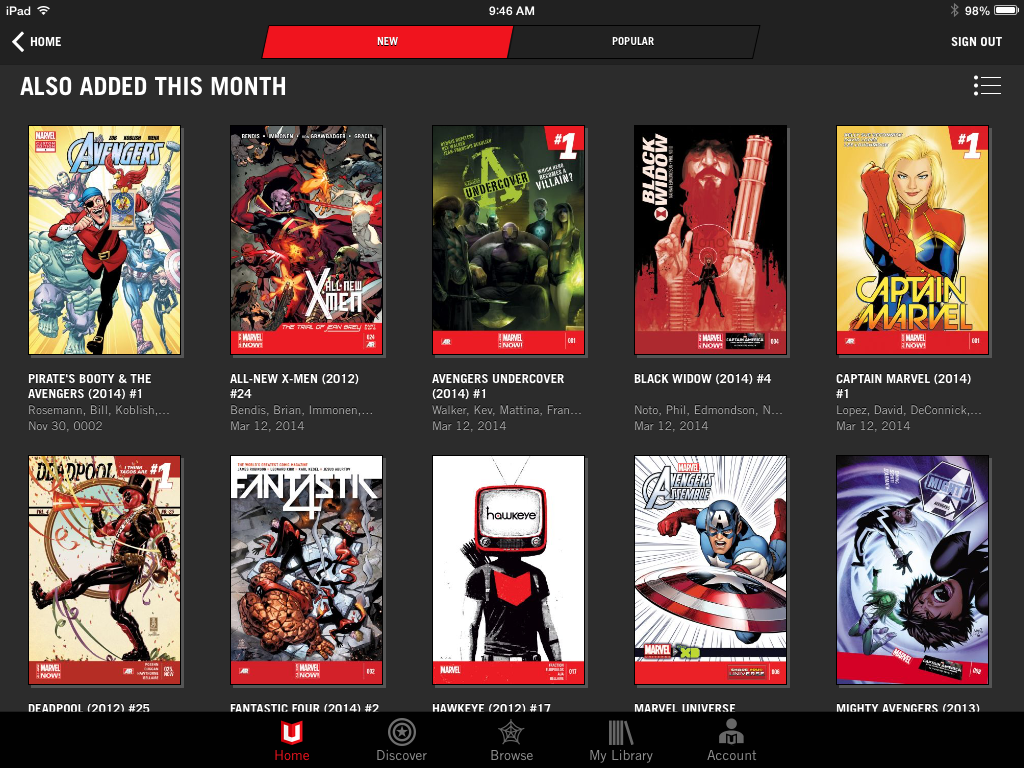Select Mighty Avengers comic cover
Image resolution: width=1024 pixels, height=768 pixels.
click(912, 570)
